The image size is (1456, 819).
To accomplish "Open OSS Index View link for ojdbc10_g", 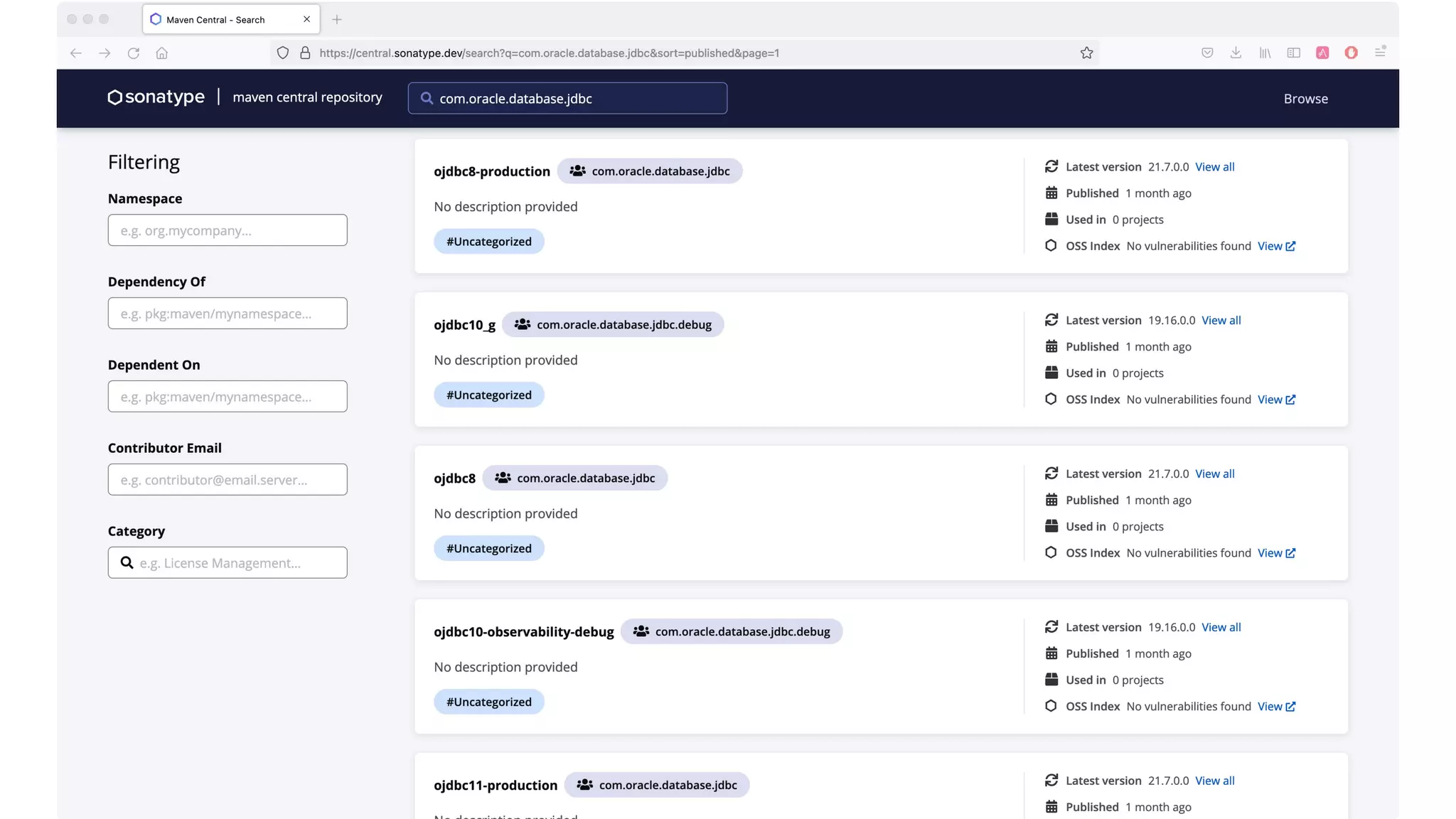I will coord(1276,400).
